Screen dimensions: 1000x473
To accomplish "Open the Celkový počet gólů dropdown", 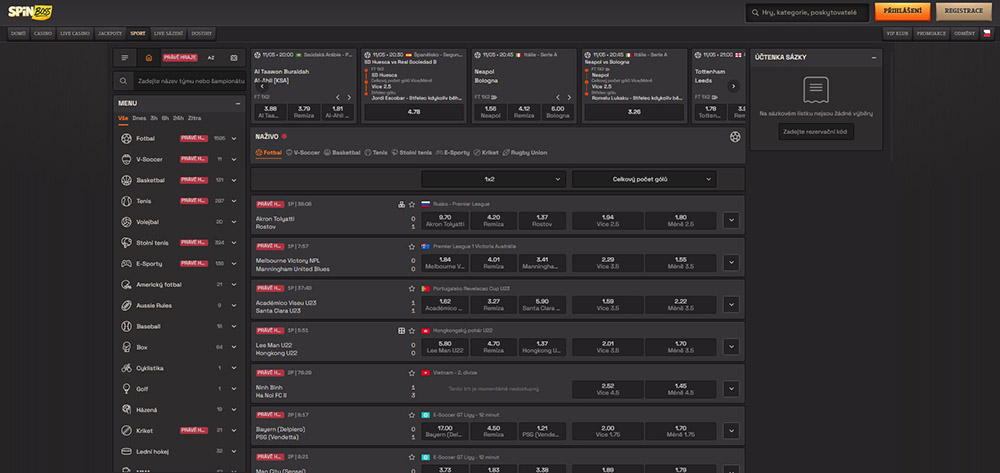I will point(644,180).
